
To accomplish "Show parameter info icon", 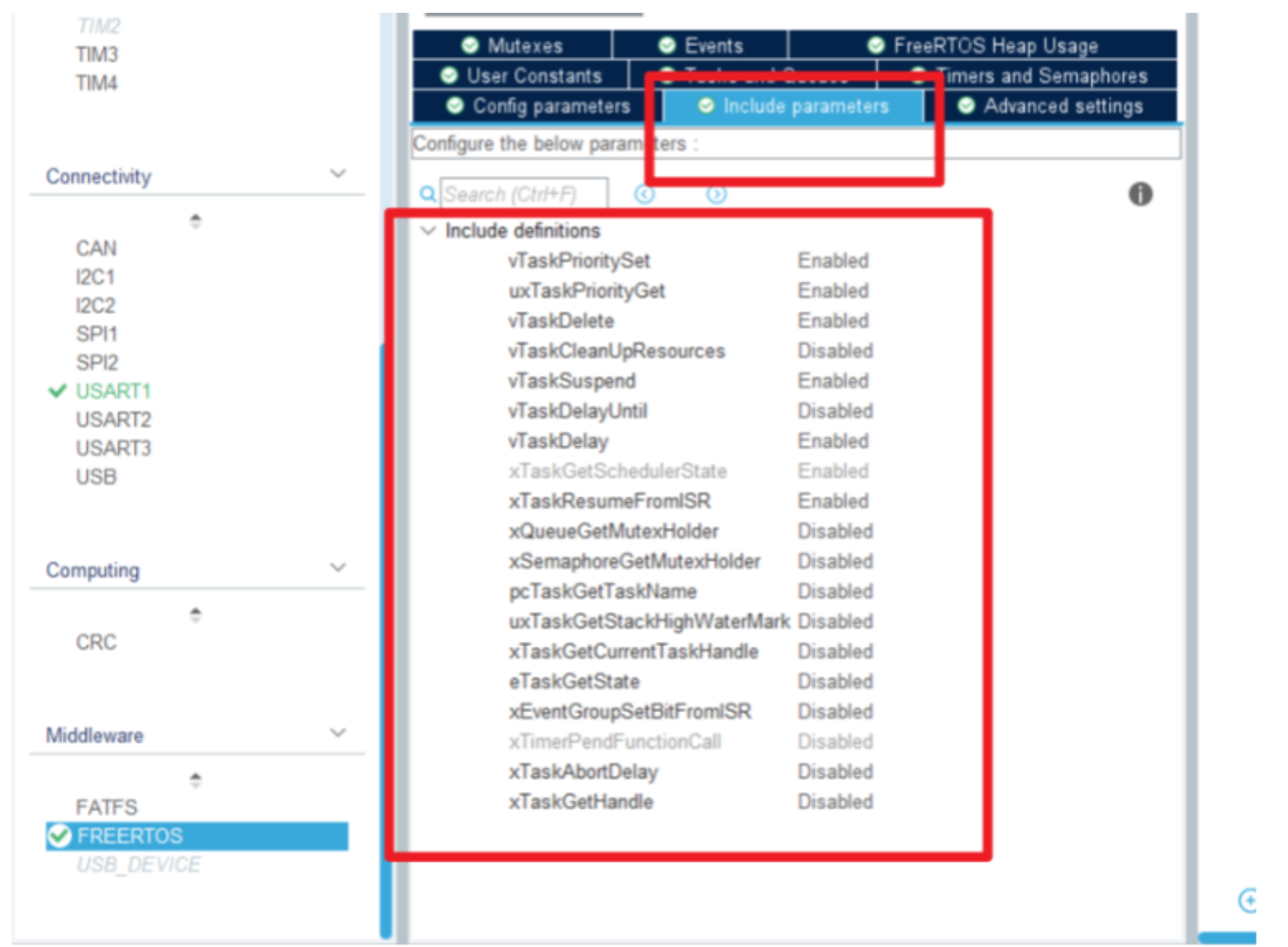I will point(1140,194).
